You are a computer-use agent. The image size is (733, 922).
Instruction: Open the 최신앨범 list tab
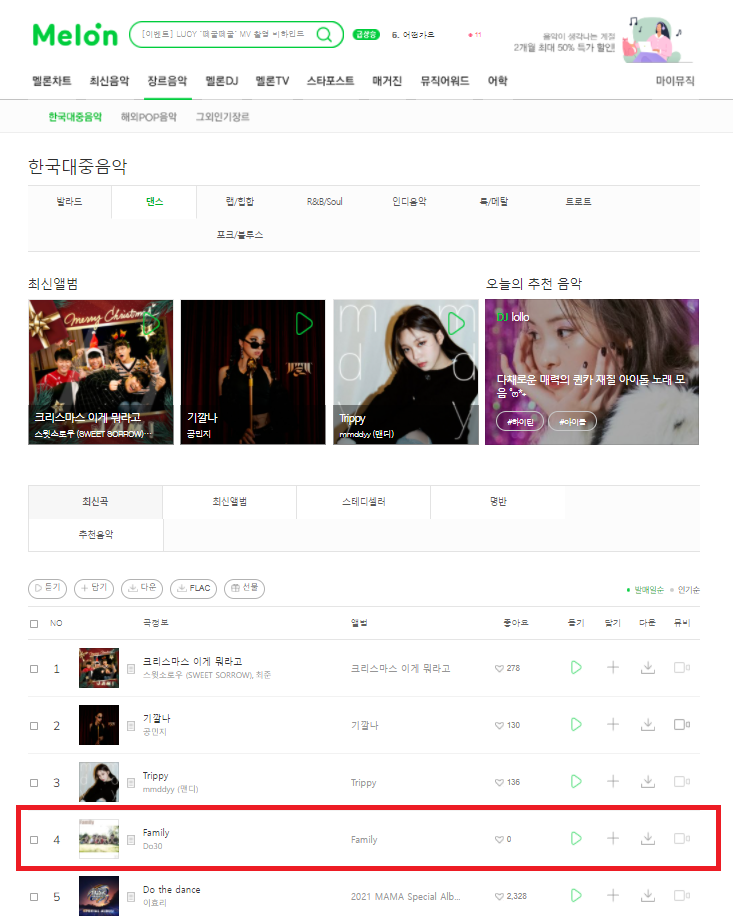pos(230,502)
